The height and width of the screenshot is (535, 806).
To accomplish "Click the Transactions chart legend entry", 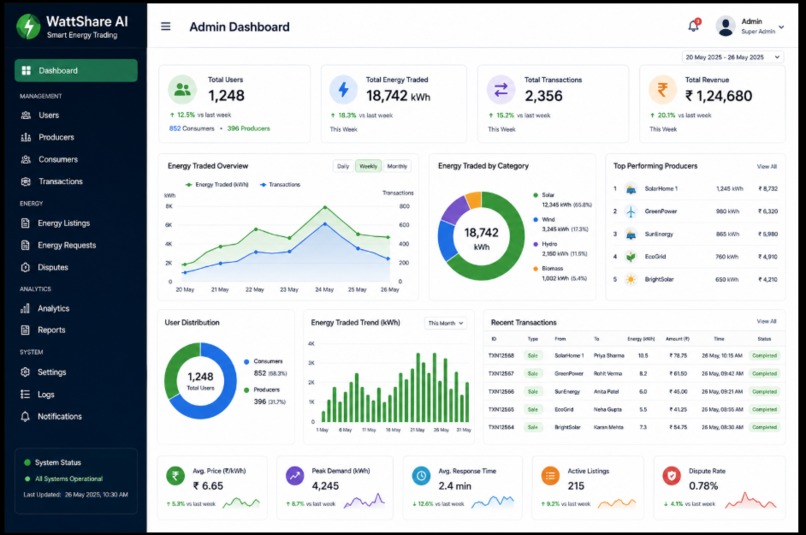I will click(x=280, y=185).
